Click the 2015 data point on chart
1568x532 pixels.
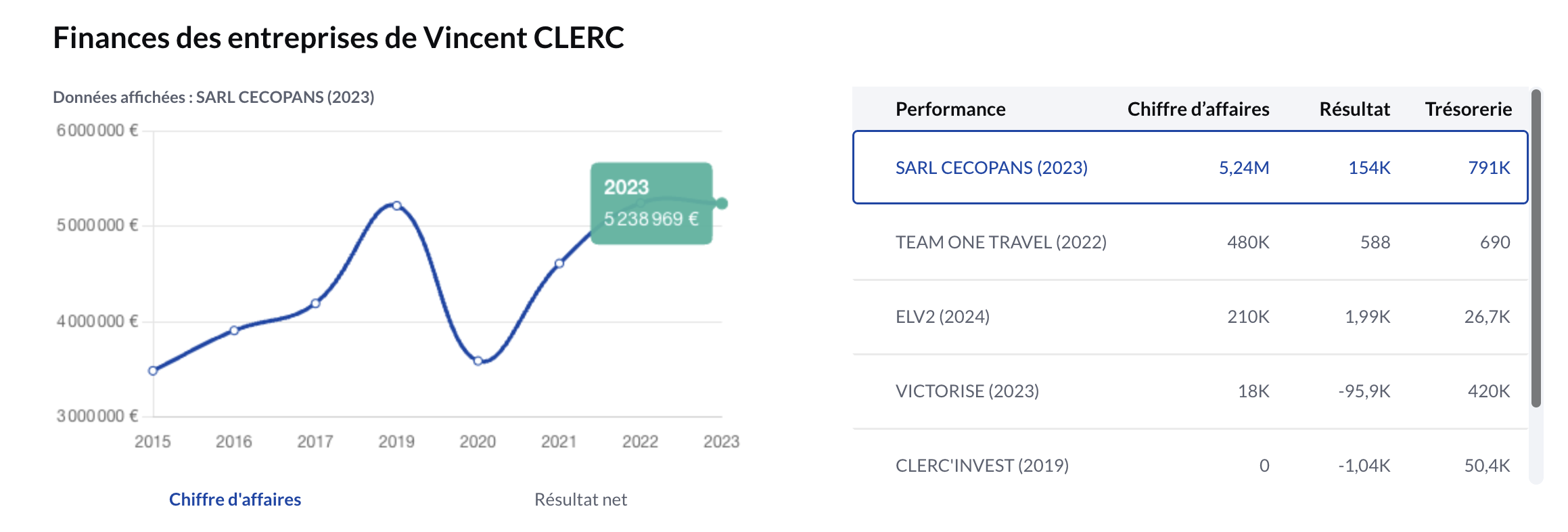pos(153,371)
